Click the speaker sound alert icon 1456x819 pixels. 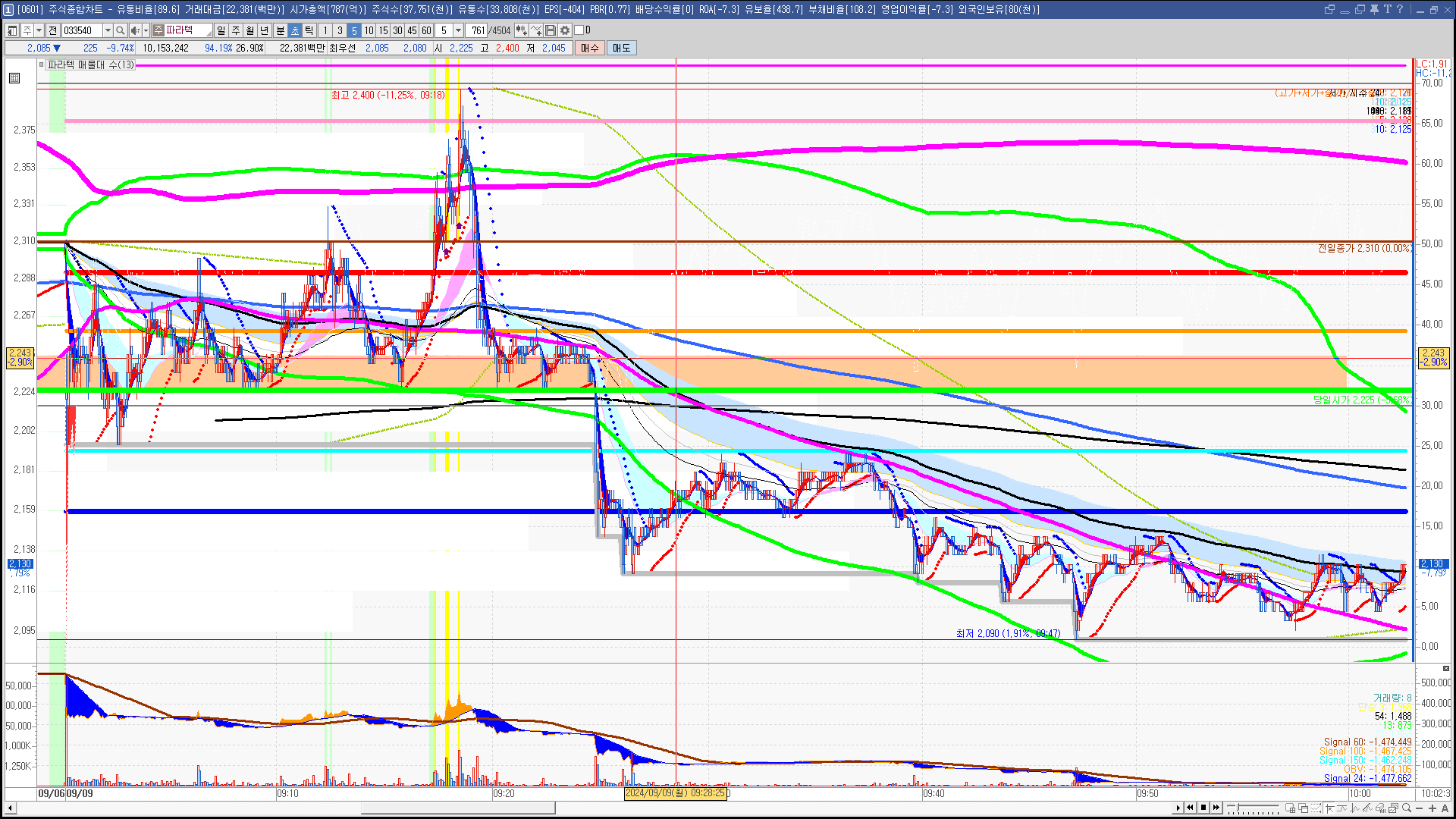coord(134,30)
